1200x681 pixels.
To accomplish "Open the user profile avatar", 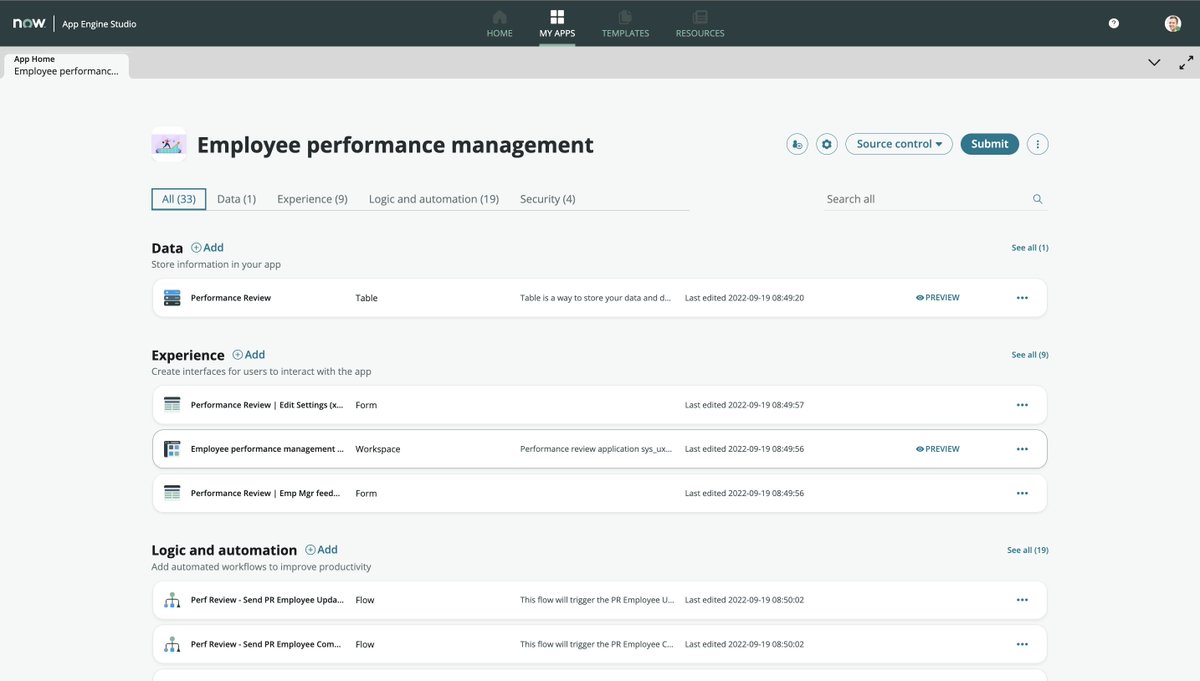I will pyautogui.click(x=1173, y=23).
